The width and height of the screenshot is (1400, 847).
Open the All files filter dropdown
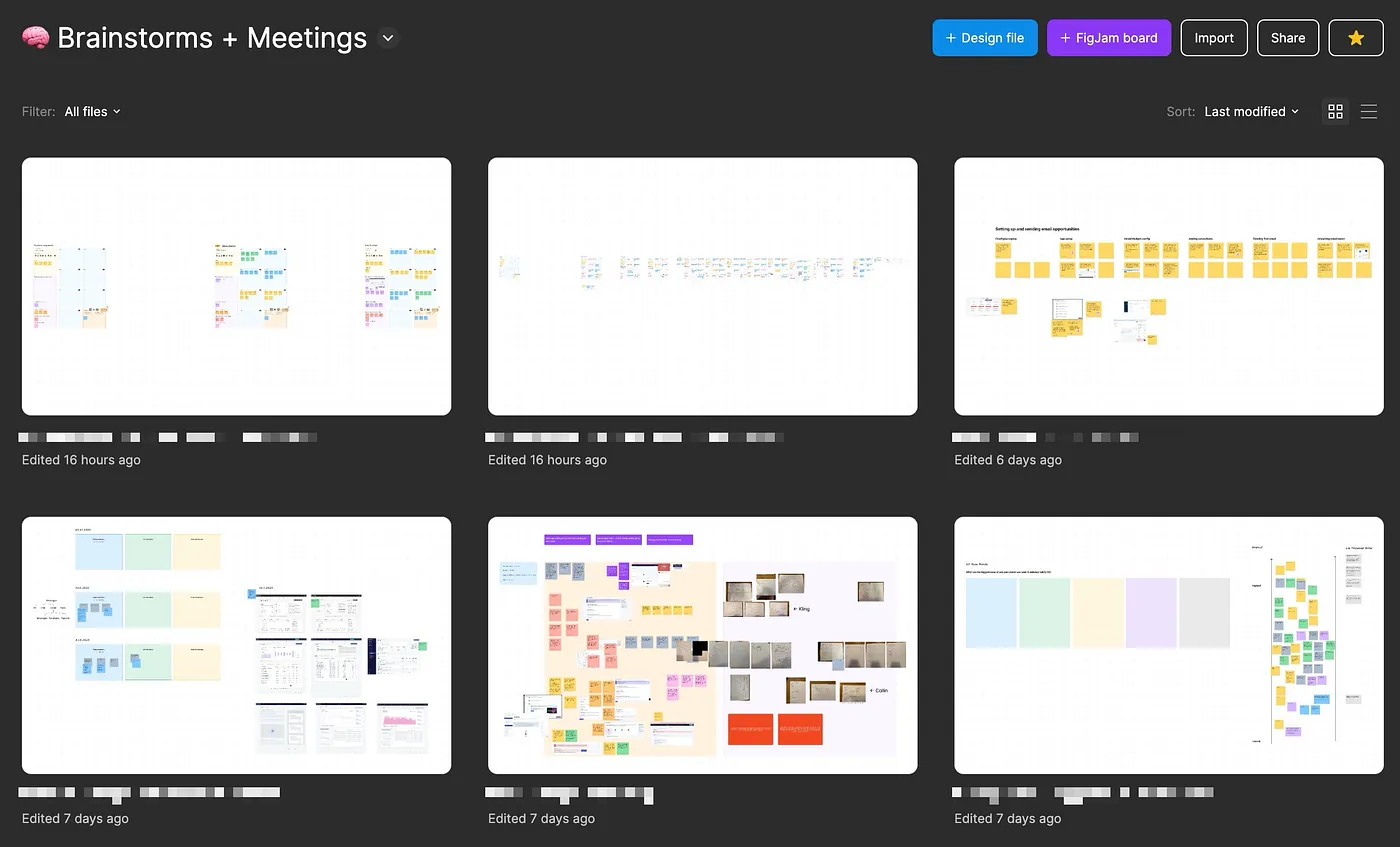[x=92, y=112]
